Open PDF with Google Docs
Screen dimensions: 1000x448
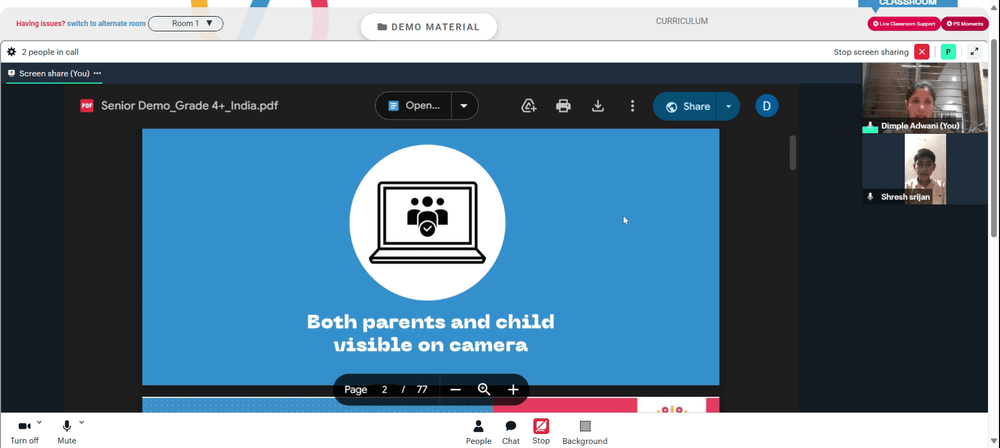(x=414, y=106)
